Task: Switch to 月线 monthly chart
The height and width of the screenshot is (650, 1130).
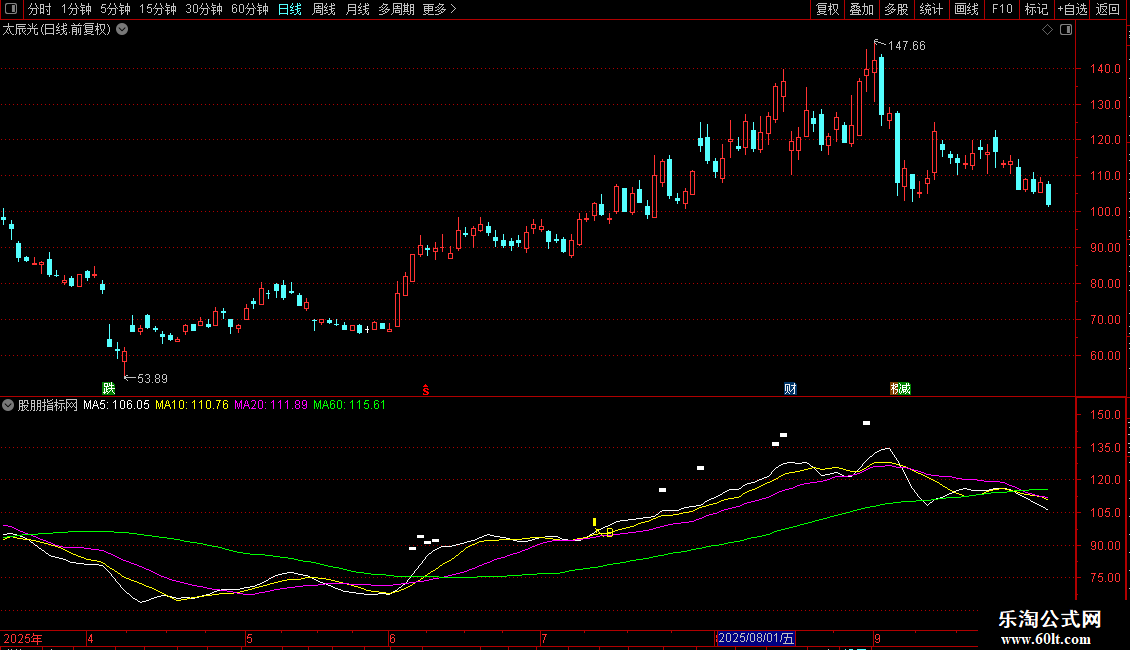Action: 357,9
